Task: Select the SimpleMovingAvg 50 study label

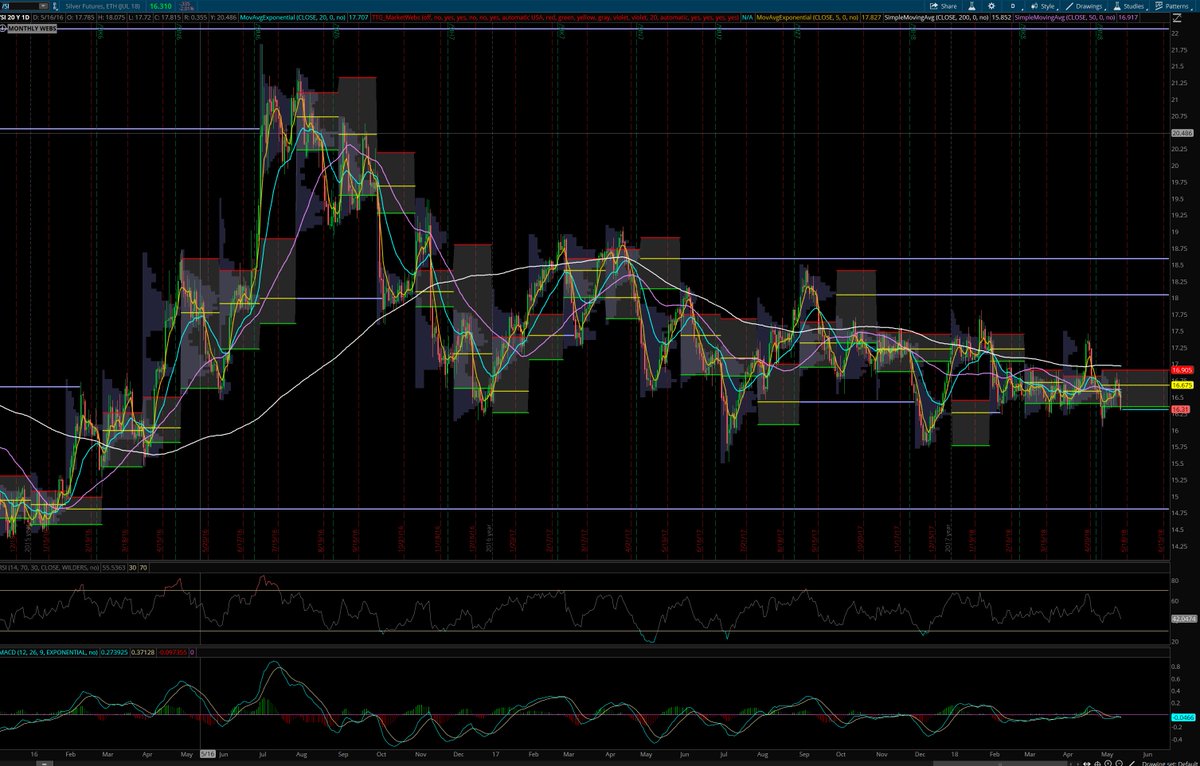Action: (1065, 17)
